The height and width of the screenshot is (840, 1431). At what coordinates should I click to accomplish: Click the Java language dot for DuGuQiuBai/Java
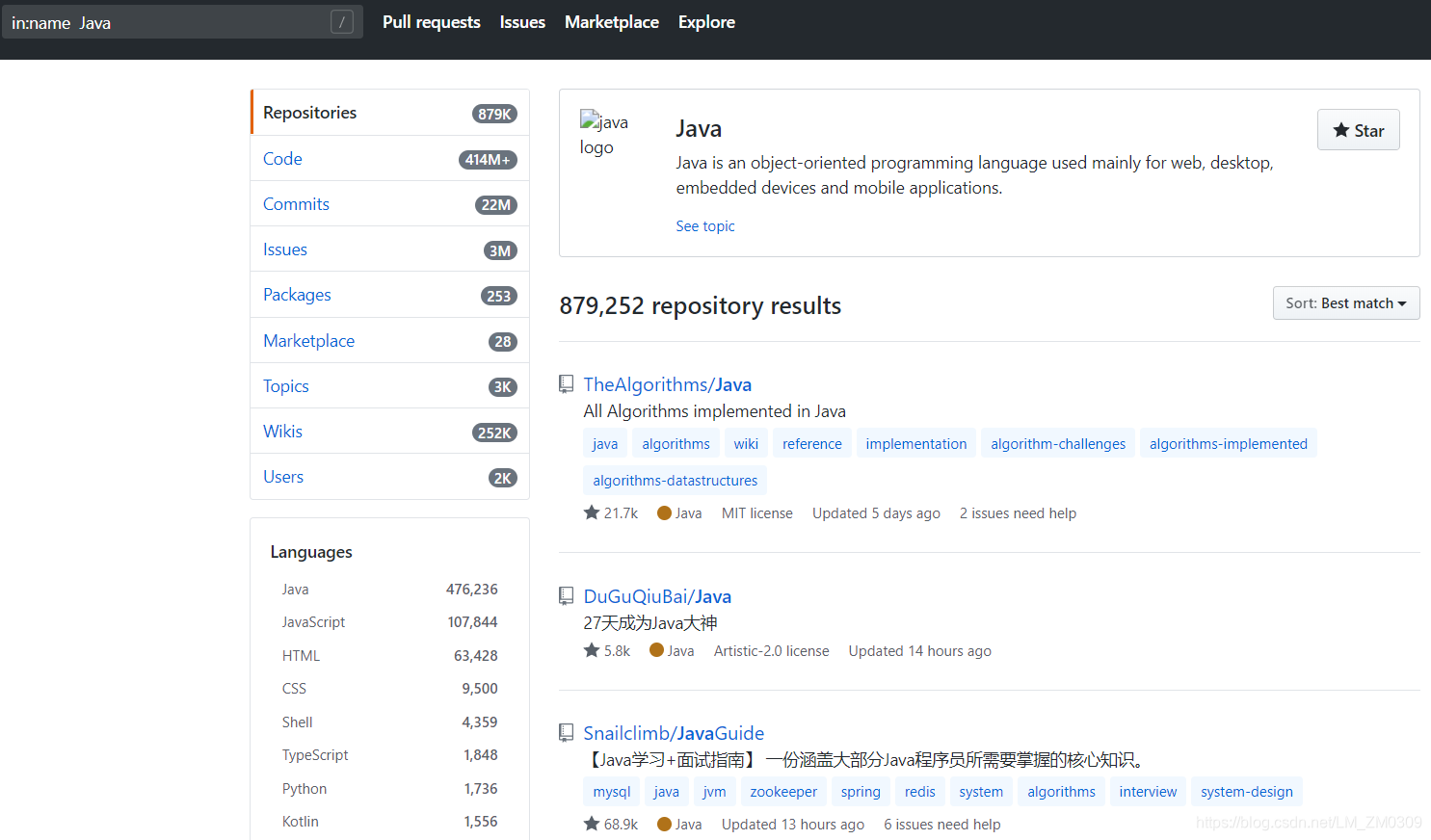[656, 651]
